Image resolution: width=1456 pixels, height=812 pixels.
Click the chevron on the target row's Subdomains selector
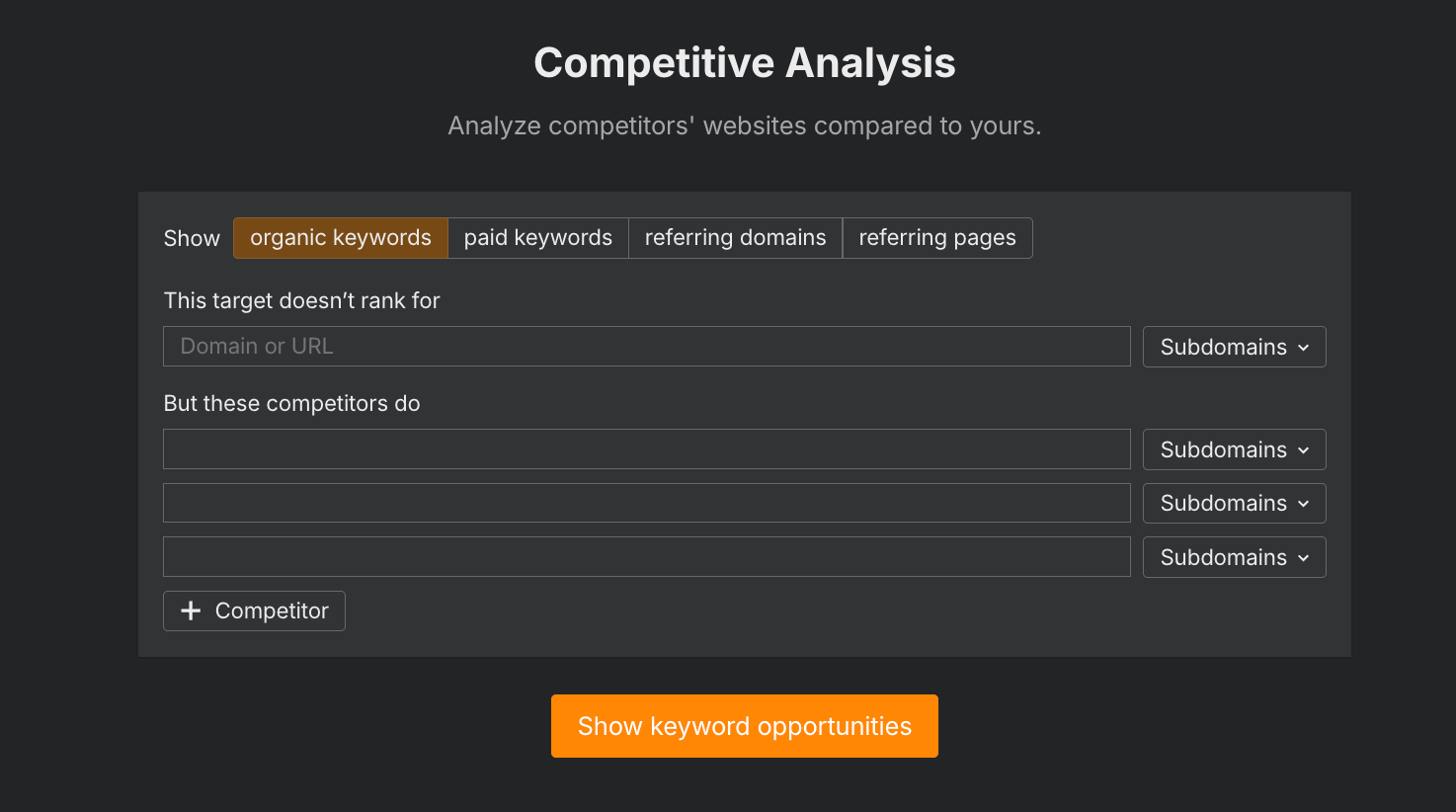pos(1302,347)
